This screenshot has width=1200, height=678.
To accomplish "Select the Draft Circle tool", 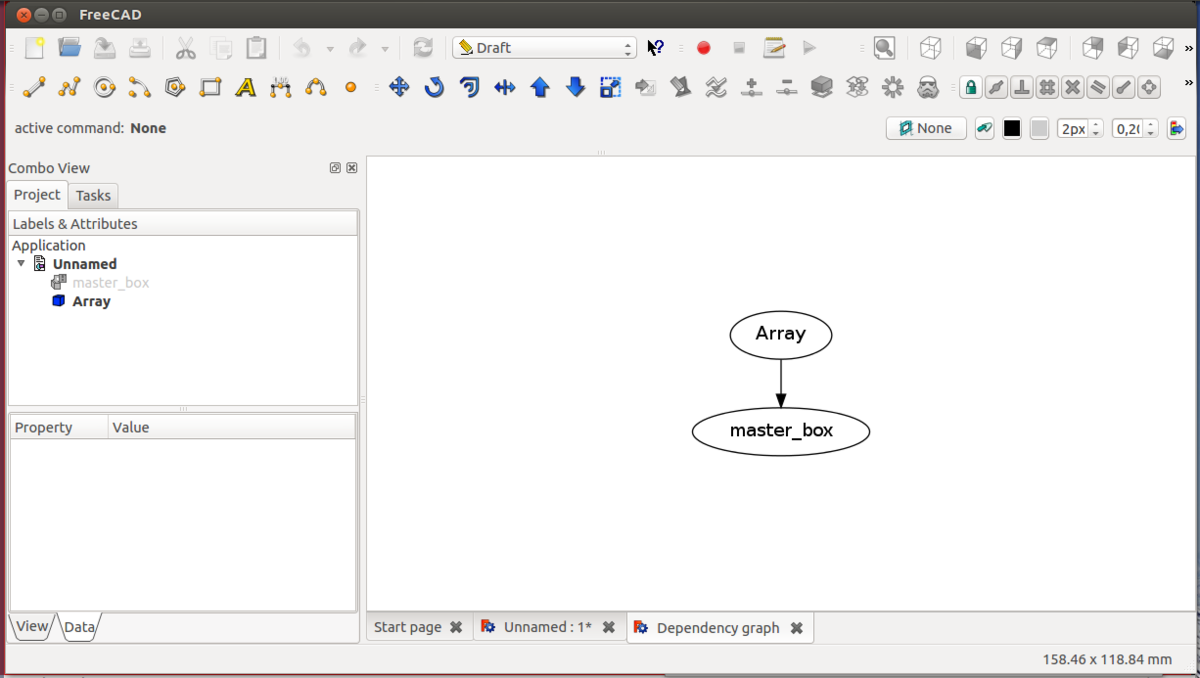I will click(105, 88).
